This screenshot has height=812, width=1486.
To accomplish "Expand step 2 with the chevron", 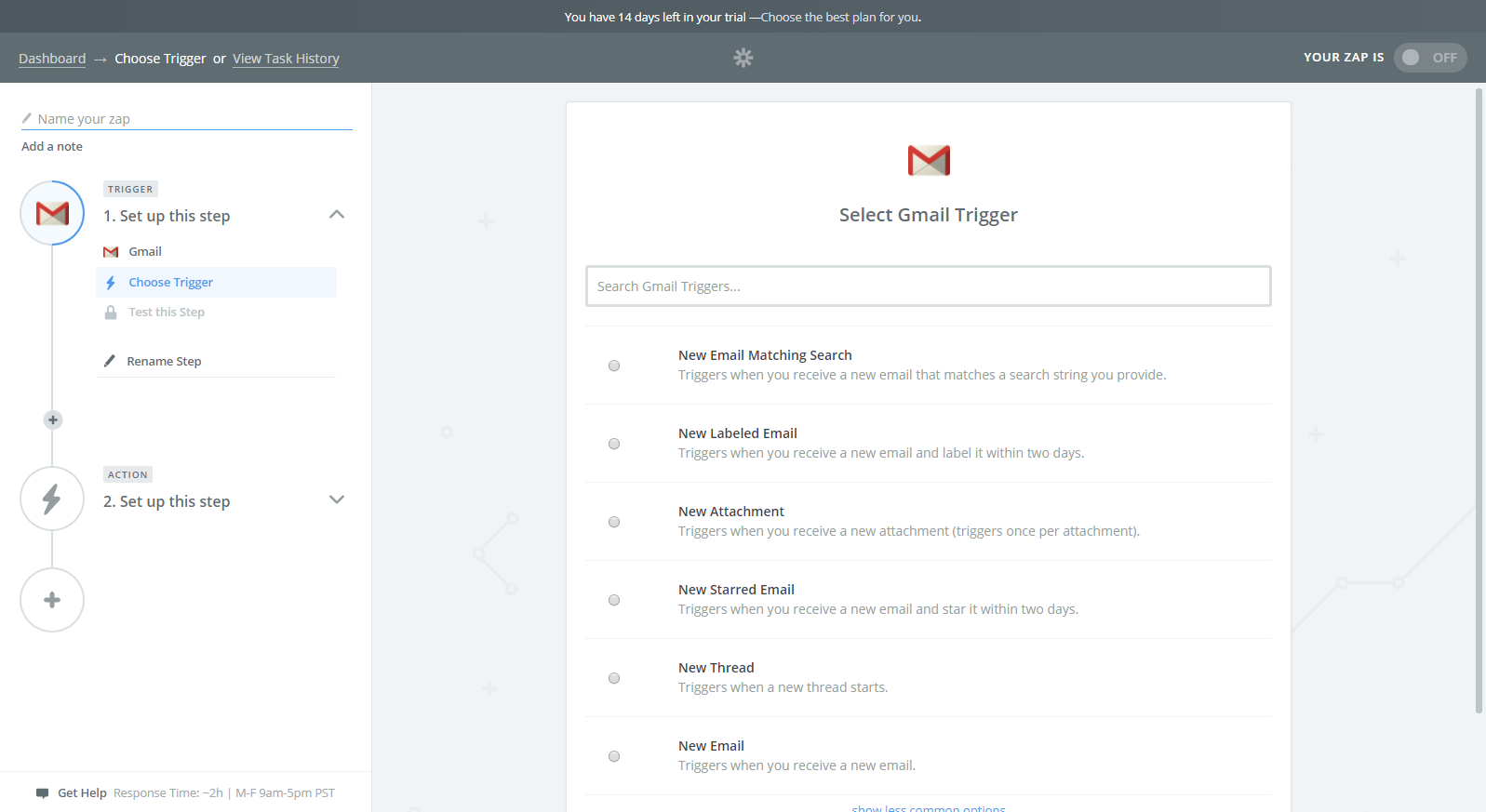I will pos(337,499).
